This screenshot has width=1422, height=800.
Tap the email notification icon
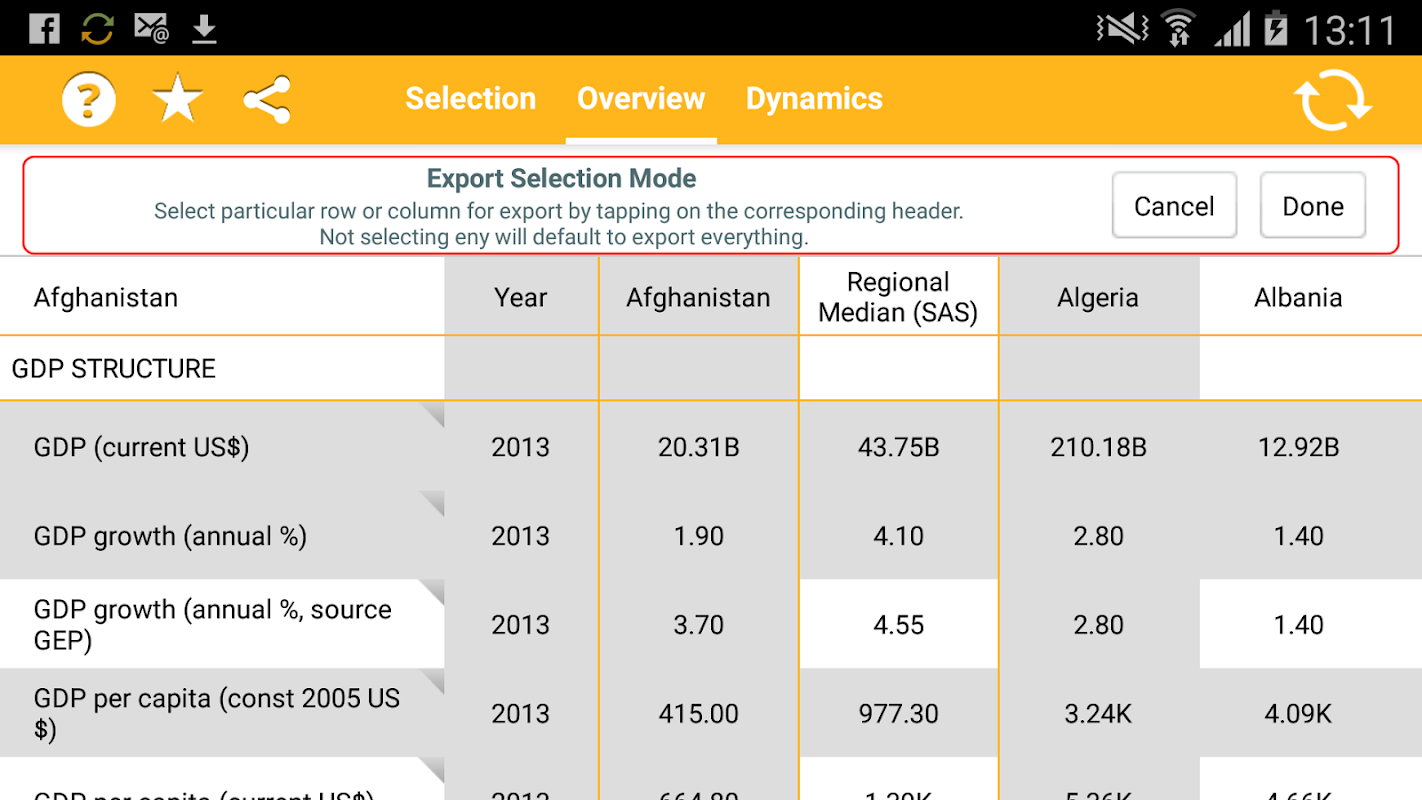(x=151, y=28)
